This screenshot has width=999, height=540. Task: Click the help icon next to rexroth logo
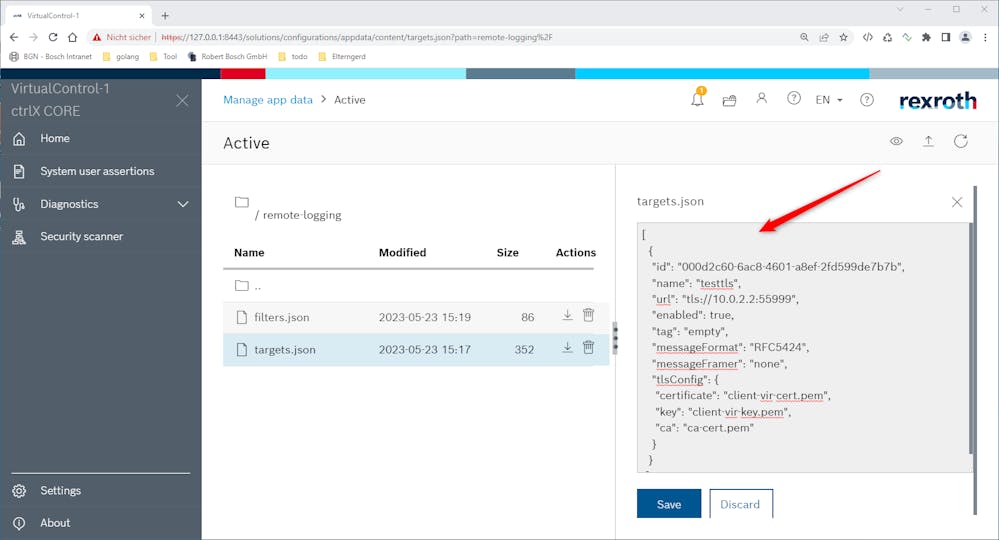coord(866,99)
